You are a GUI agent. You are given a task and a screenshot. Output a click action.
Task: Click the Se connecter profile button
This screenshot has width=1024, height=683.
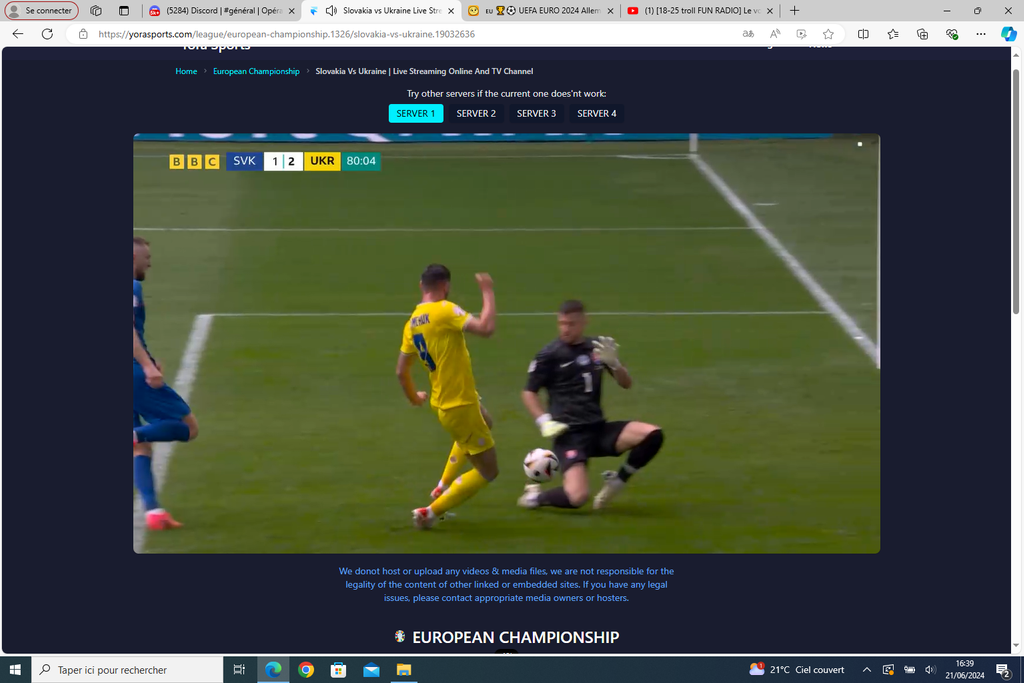pos(42,10)
